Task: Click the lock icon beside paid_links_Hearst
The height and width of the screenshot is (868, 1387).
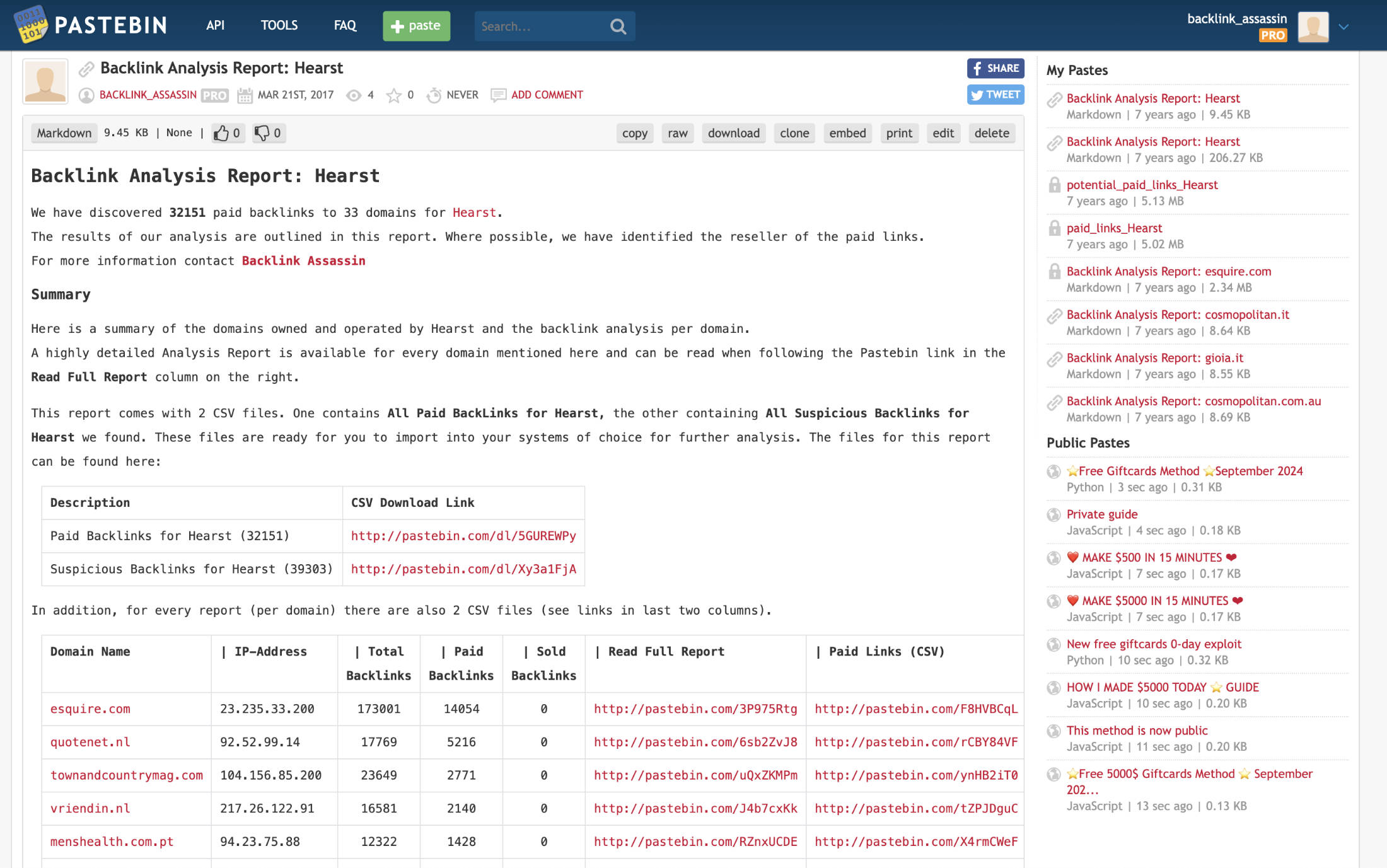Action: coord(1054,228)
